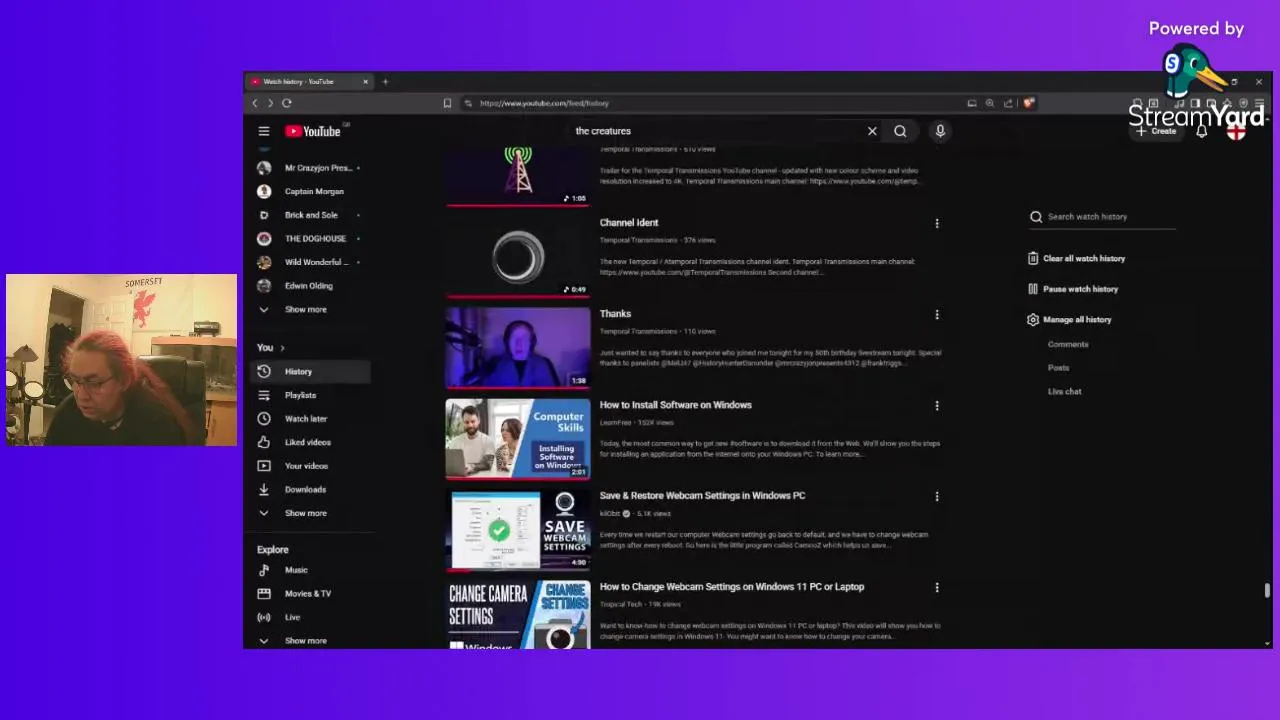1280x720 pixels.
Task: Clear the search box with the X
Action: [872, 131]
